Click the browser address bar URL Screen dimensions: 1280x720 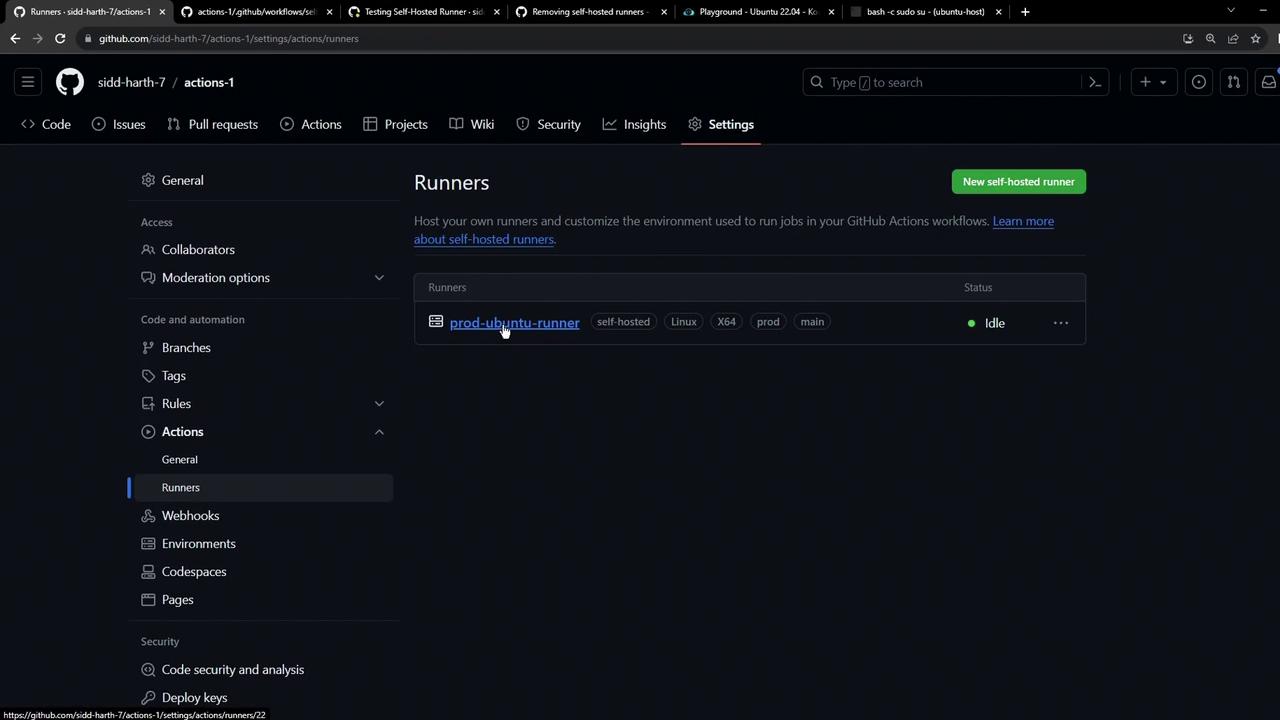pyautogui.click(x=228, y=38)
